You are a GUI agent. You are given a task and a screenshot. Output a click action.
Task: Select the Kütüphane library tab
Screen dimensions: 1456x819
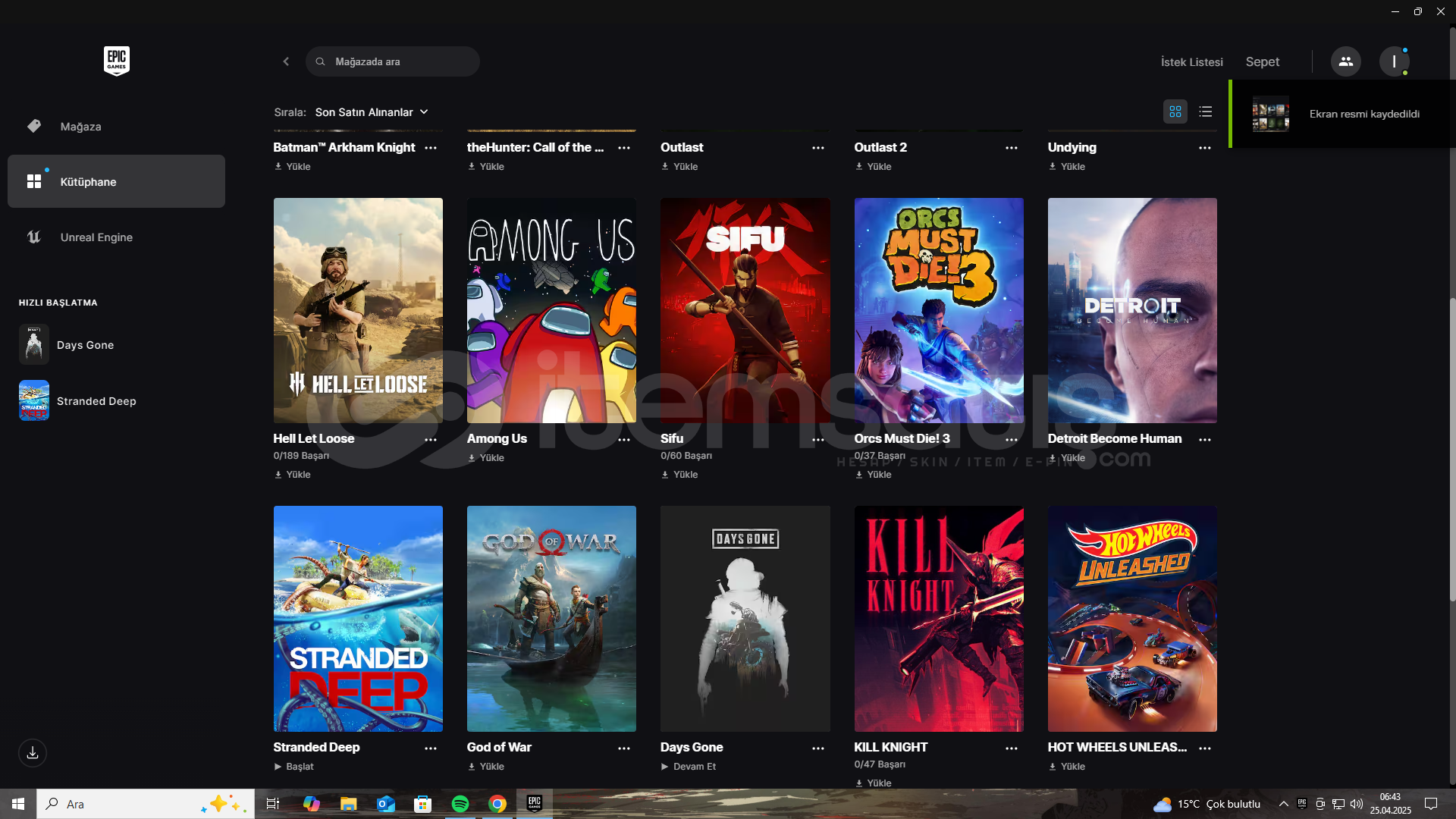[x=116, y=181]
